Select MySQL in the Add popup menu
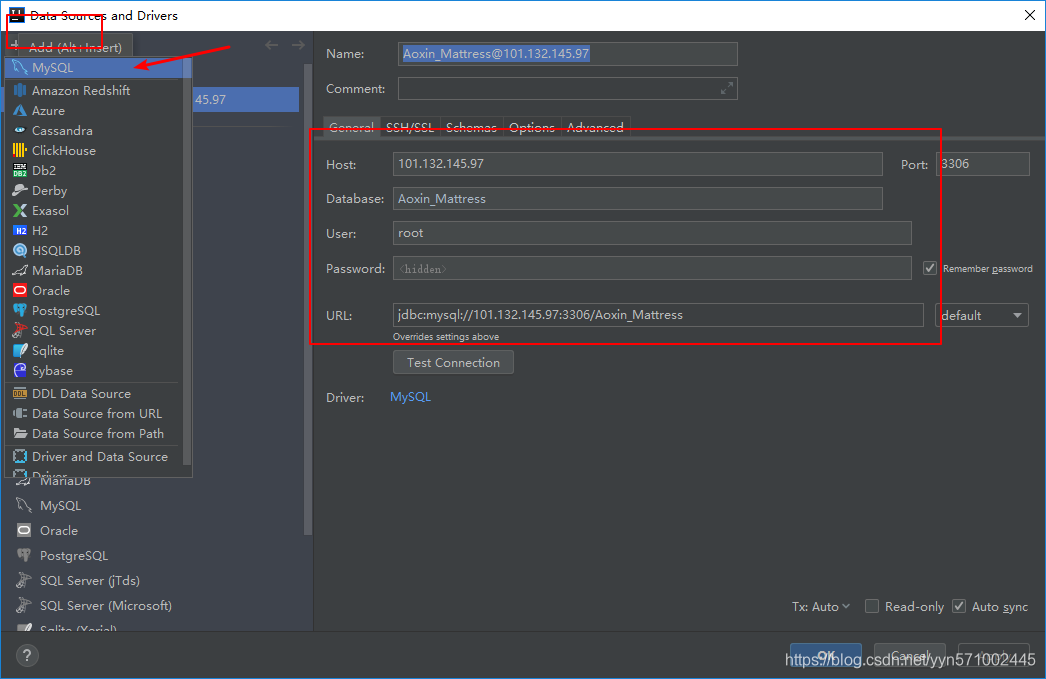Image resolution: width=1046 pixels, height=679 pixels. point(98,67)
